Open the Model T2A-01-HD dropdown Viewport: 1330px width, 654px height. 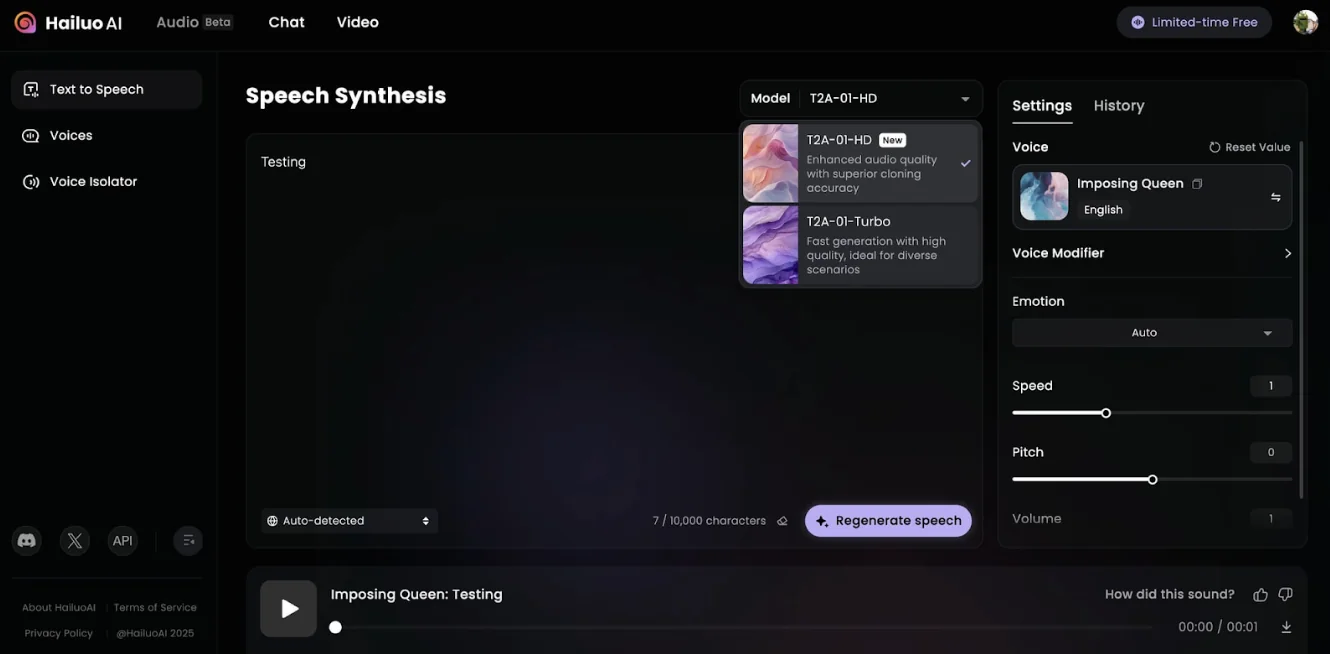861,98
